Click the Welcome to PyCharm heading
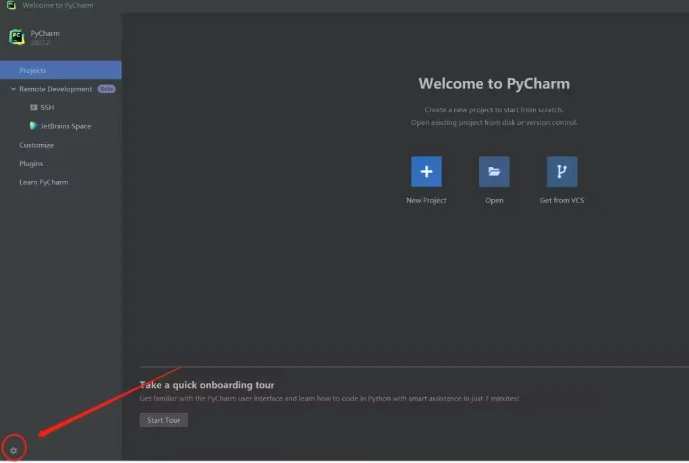The height and width of the screenshot is (463, 689). click(x=494, y=83)
